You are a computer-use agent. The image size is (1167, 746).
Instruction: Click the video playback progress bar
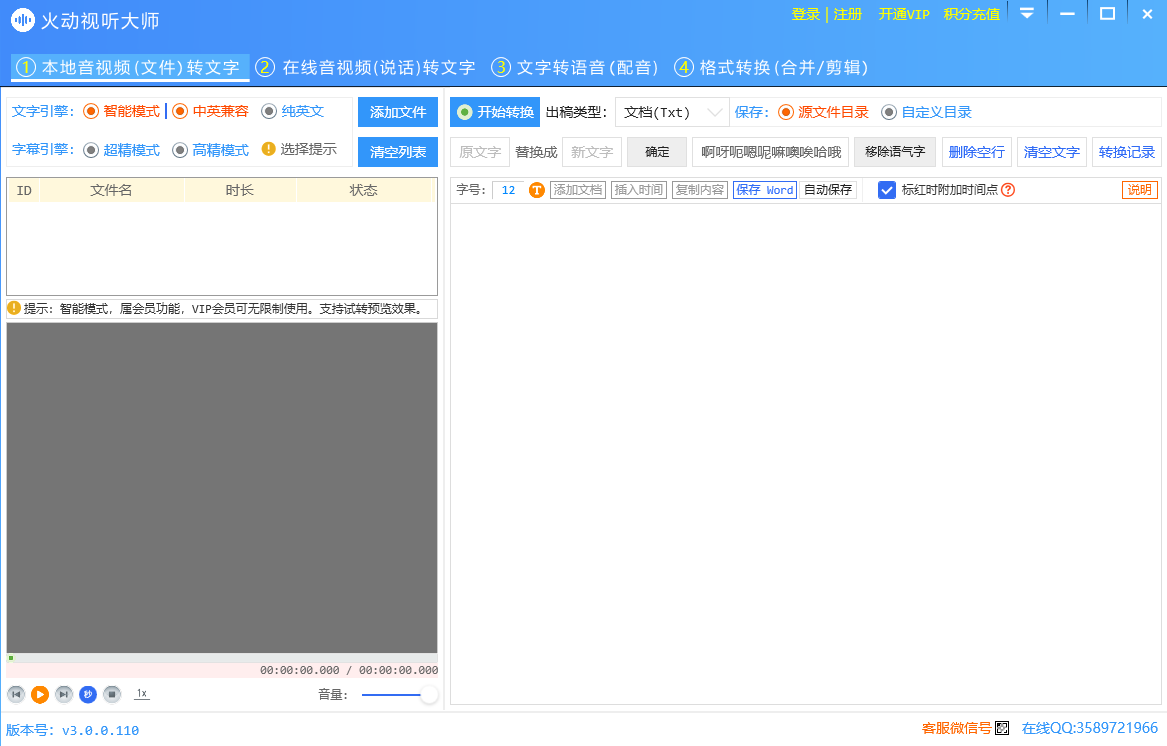coord(222,658)
